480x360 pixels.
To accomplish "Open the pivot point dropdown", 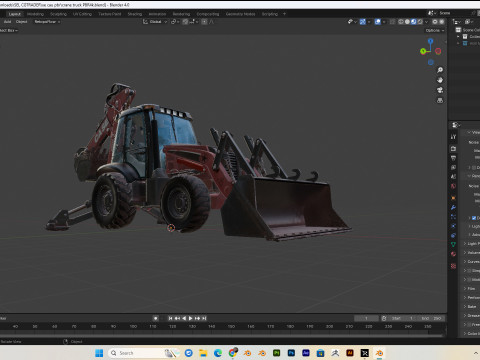I will coord(175,22).
